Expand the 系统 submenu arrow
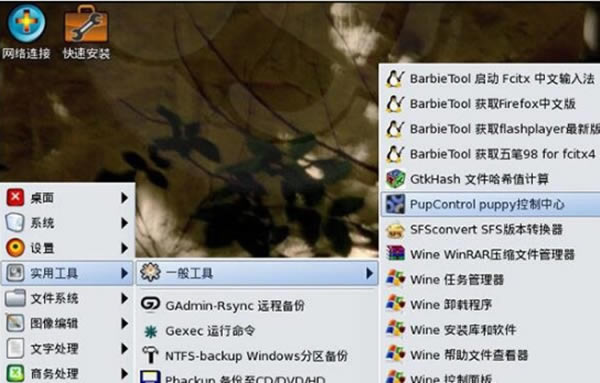The image size is (600, 383). (124, 223)
